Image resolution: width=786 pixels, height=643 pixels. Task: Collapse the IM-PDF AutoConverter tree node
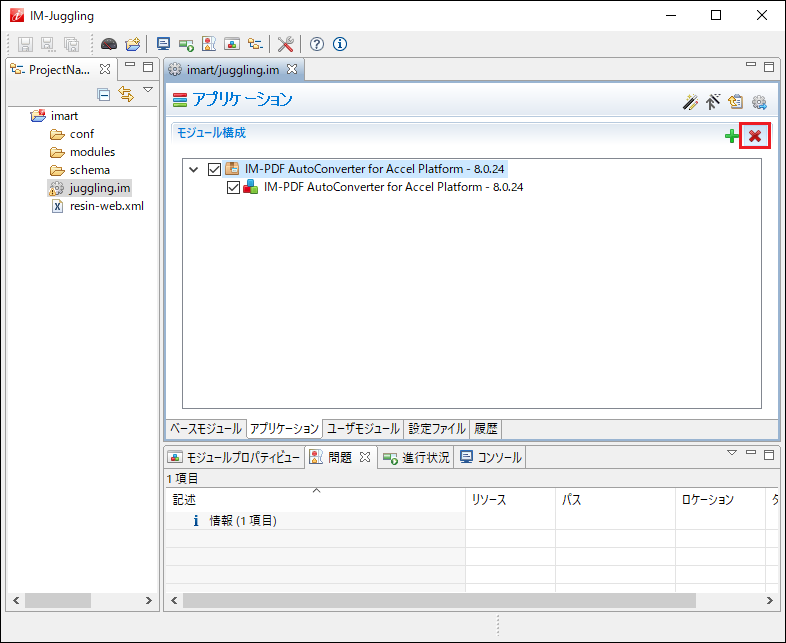click(x=194, y=169)
